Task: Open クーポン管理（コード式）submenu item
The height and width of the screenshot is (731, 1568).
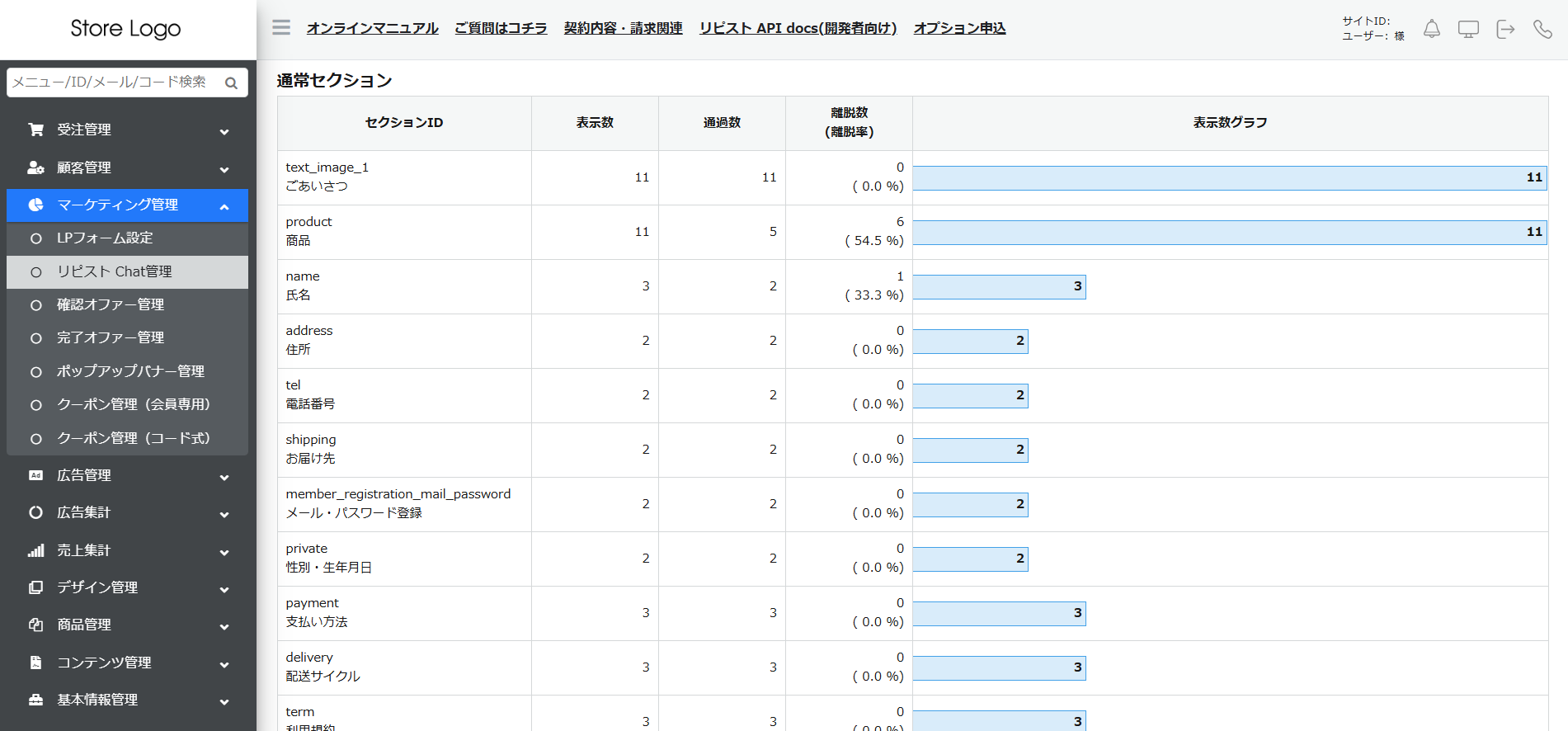Action: point(127,438)
